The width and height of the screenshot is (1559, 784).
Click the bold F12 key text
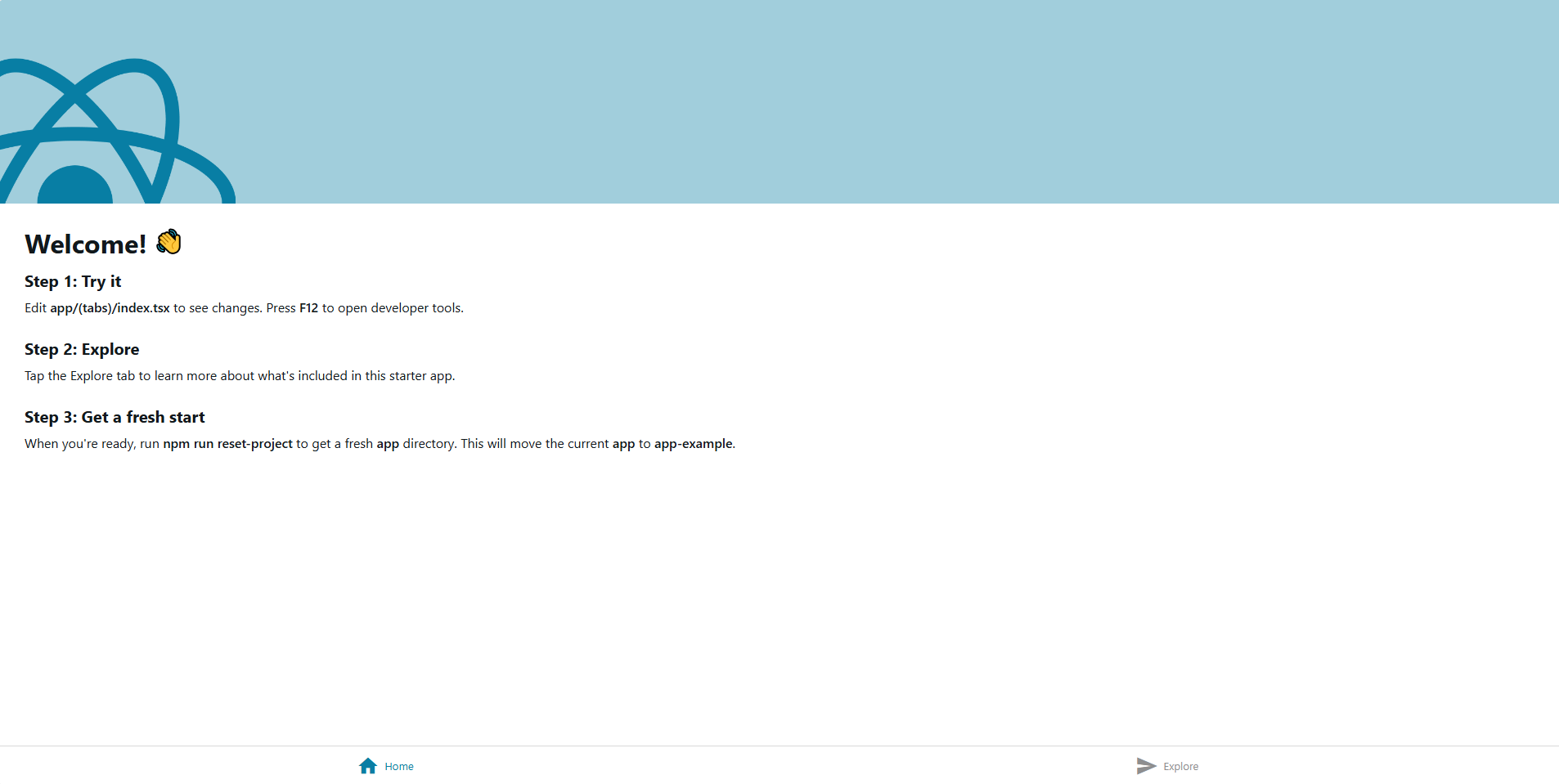click(x=308, y=308)
